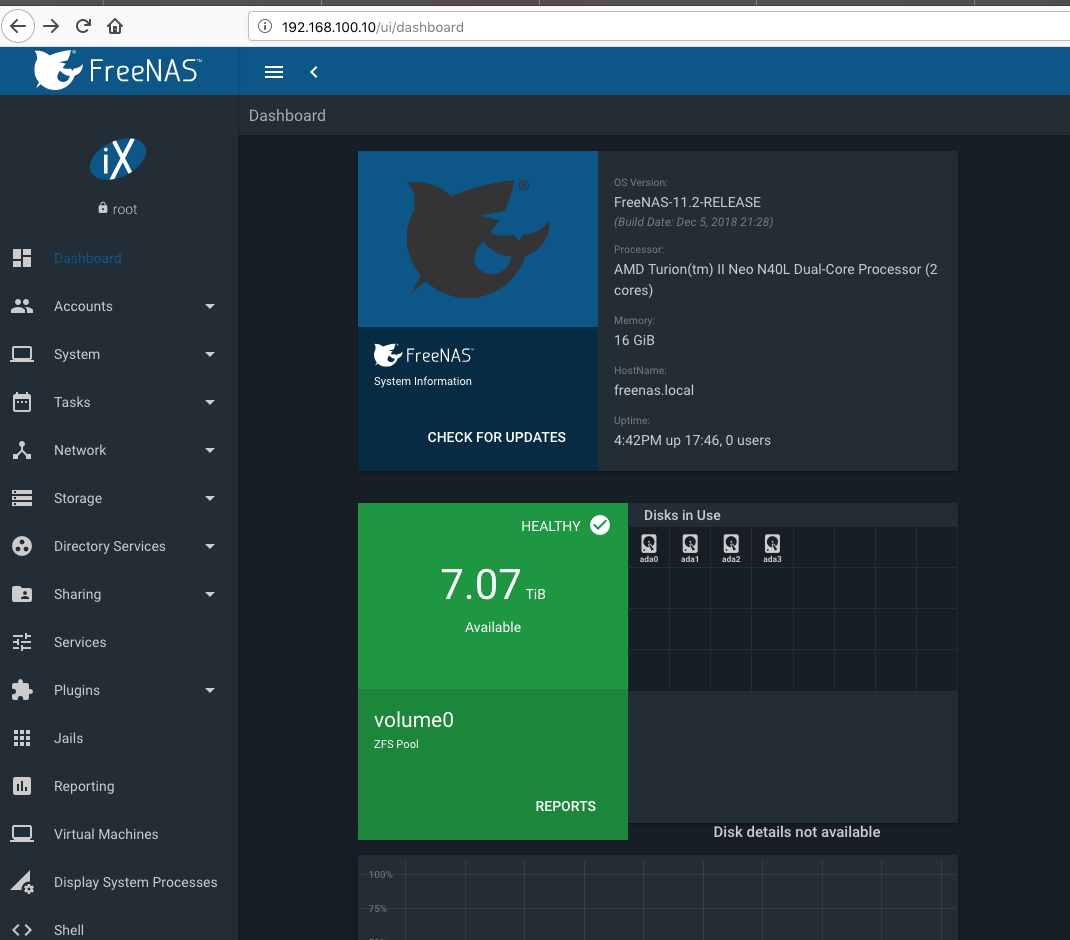
Task: Click the browser back arrow
Action: point(18,27)
